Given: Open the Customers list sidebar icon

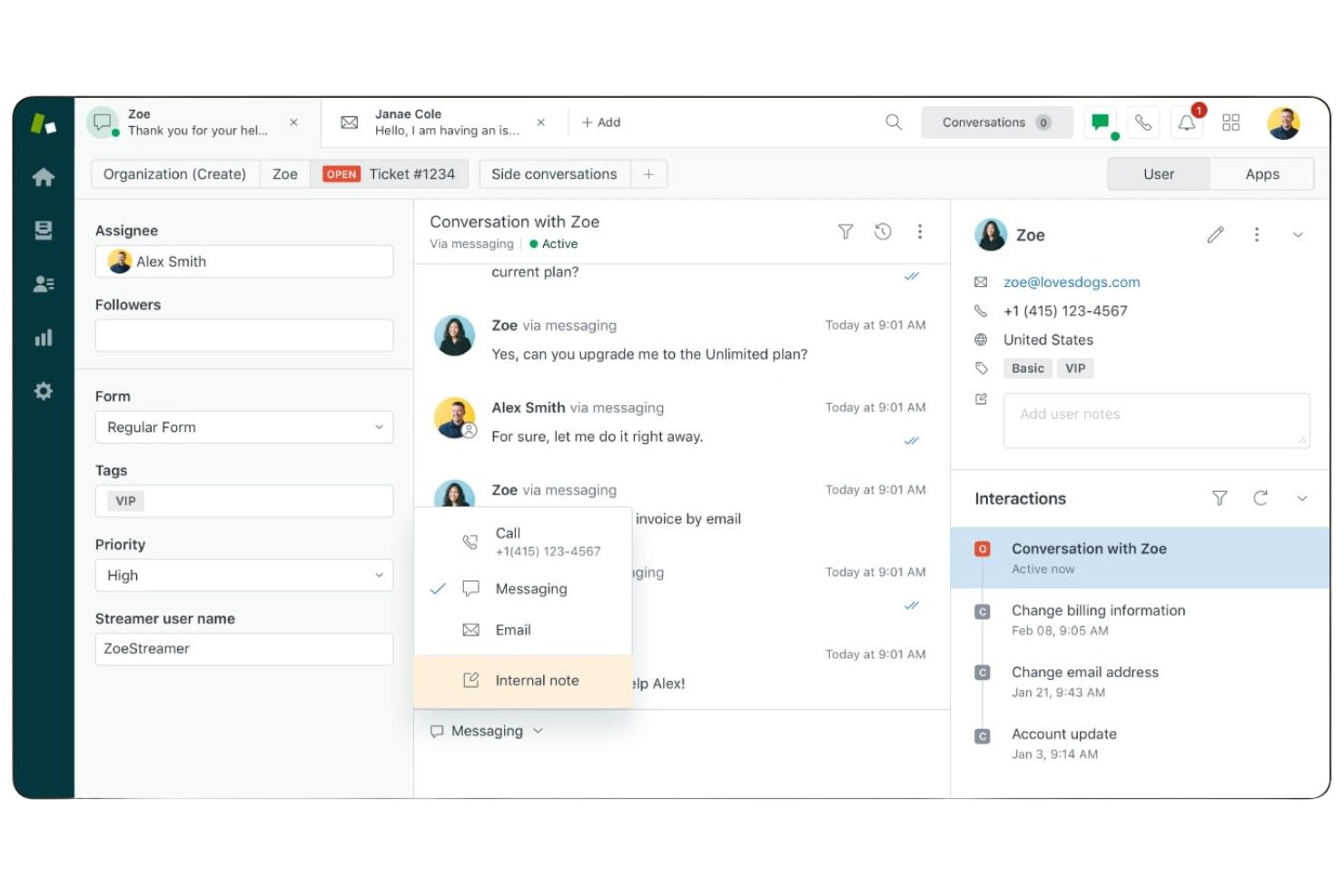Looking at the screenshot, I should 43,283.
